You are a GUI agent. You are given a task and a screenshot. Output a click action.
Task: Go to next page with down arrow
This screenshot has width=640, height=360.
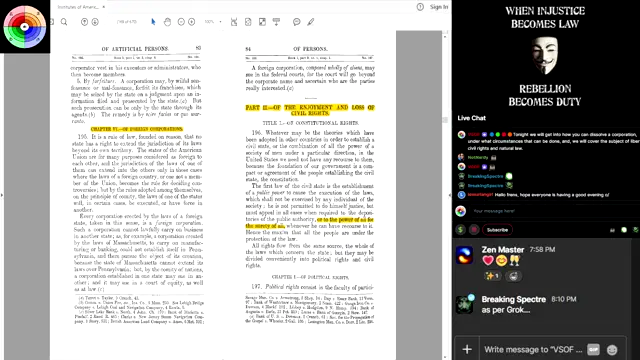[95, 22]
